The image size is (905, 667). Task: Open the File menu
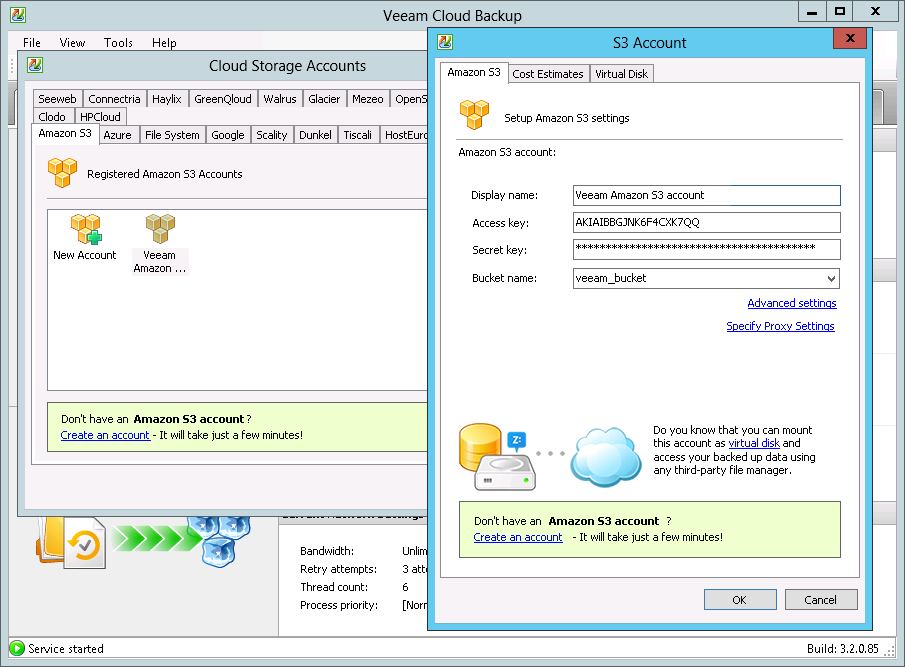[x=32, y=43]
